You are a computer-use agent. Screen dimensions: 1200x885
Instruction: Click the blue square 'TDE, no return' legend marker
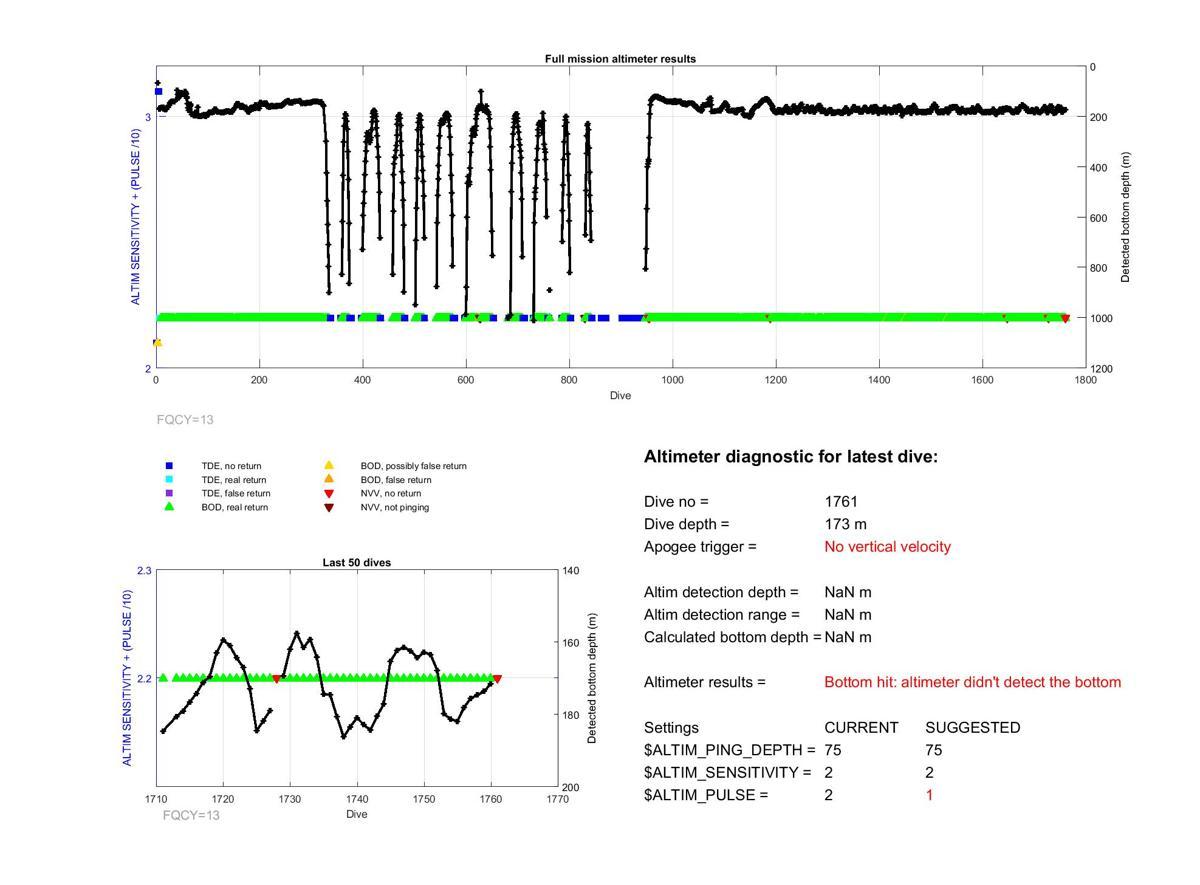[x=169, y=466]
